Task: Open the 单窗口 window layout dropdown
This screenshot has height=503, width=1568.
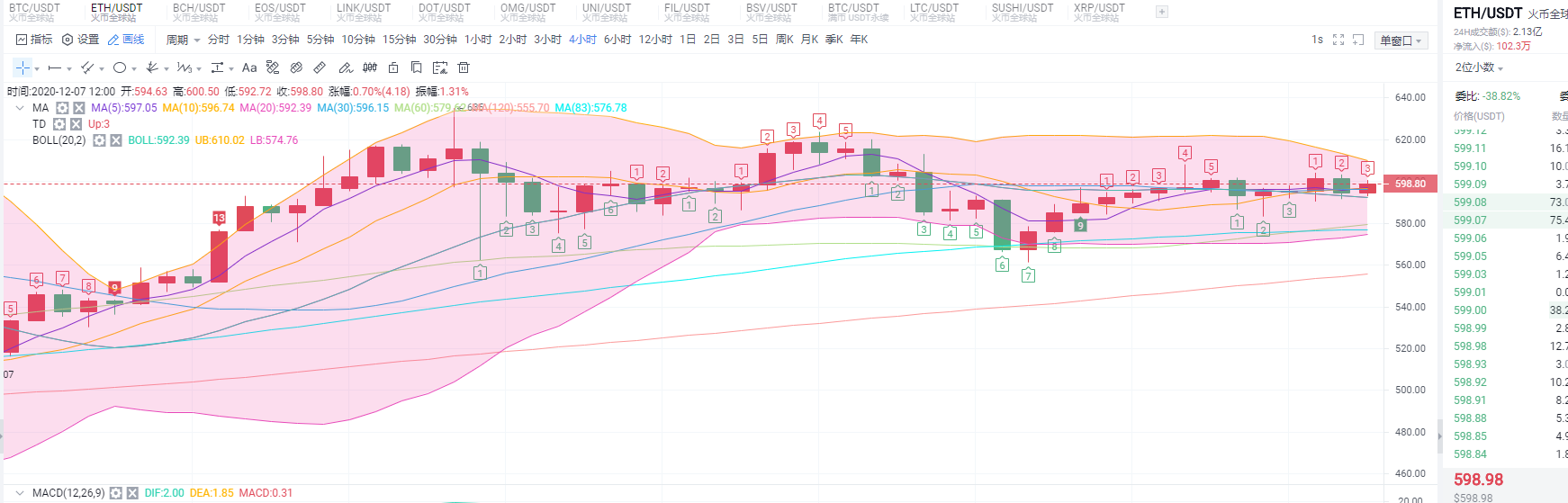Action: pyautogui.click(x=1401, y=40)
